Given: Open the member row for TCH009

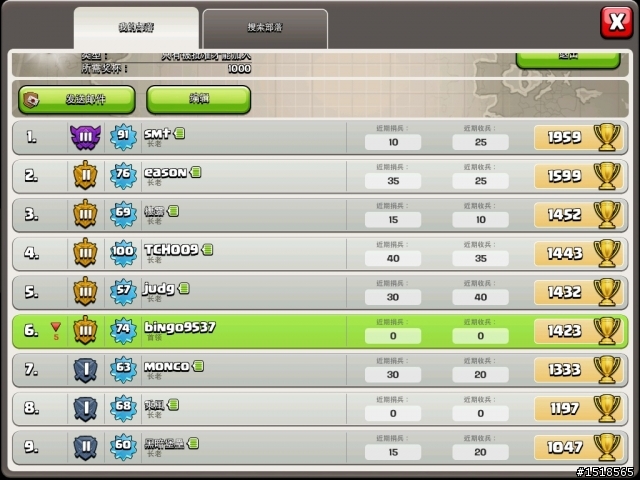Looking at the screenshot, I should tap(320, 253).
